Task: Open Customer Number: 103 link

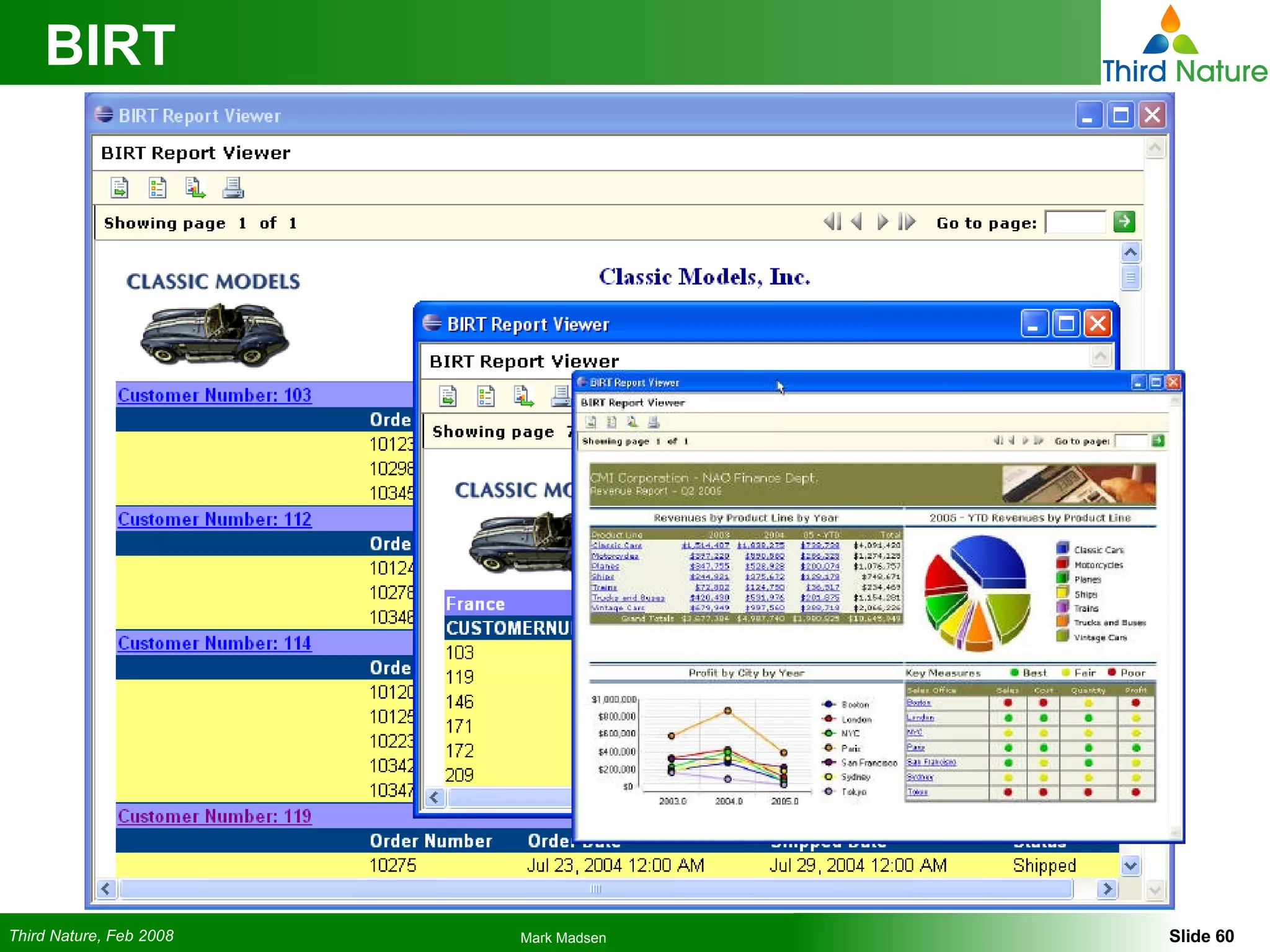Action: (x=215, y=395)
